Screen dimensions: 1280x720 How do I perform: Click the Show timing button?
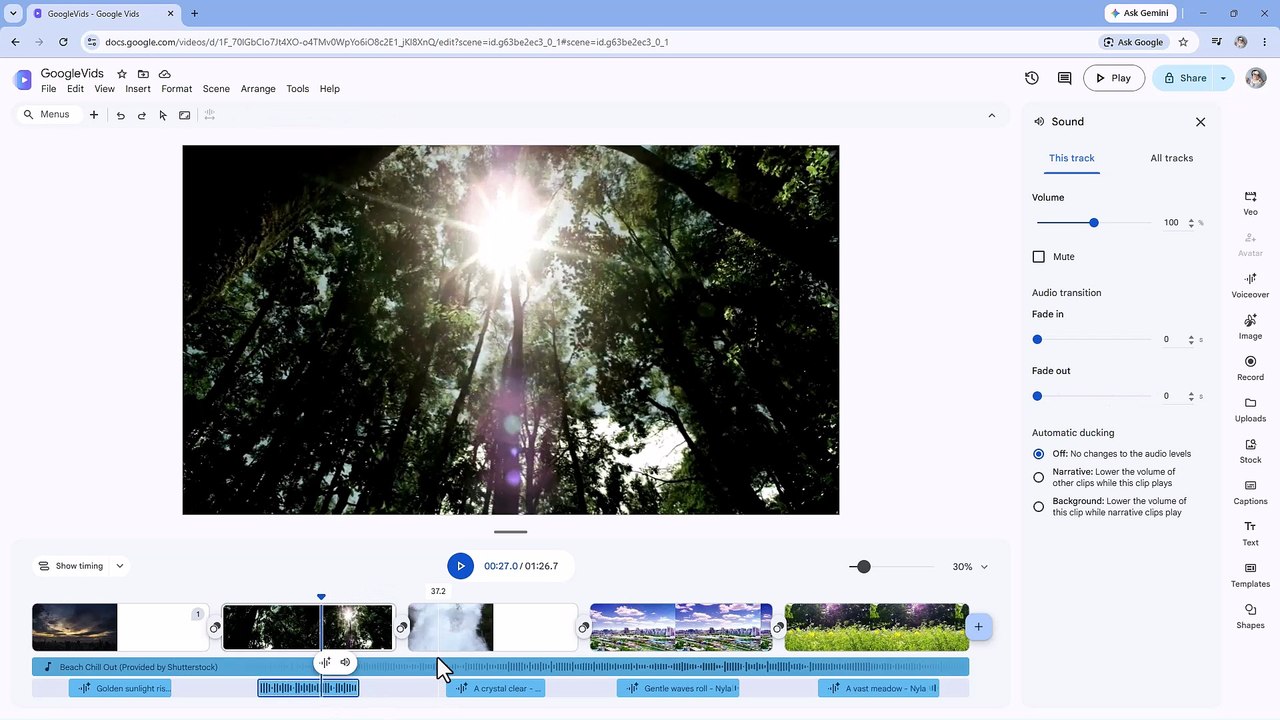[71, 566]
